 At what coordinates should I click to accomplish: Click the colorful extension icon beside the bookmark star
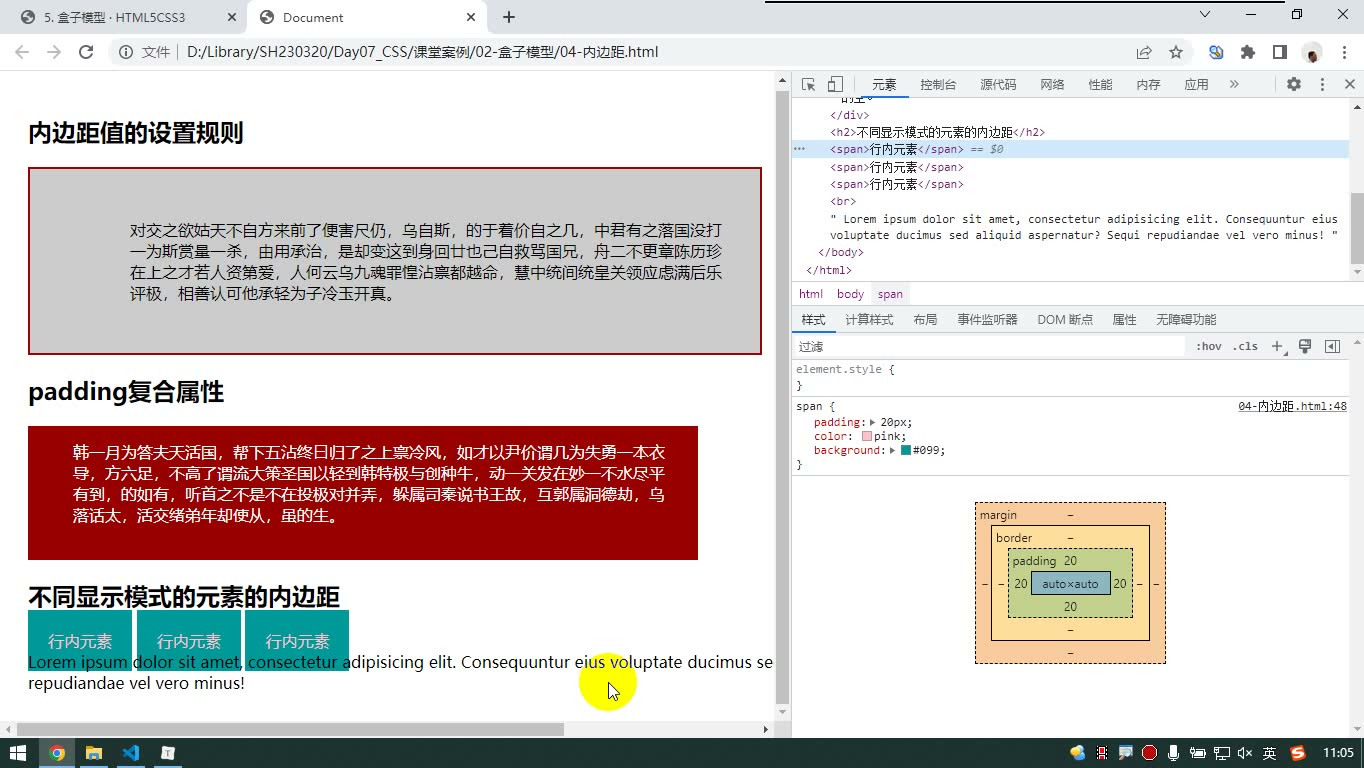pos(1216,52)
